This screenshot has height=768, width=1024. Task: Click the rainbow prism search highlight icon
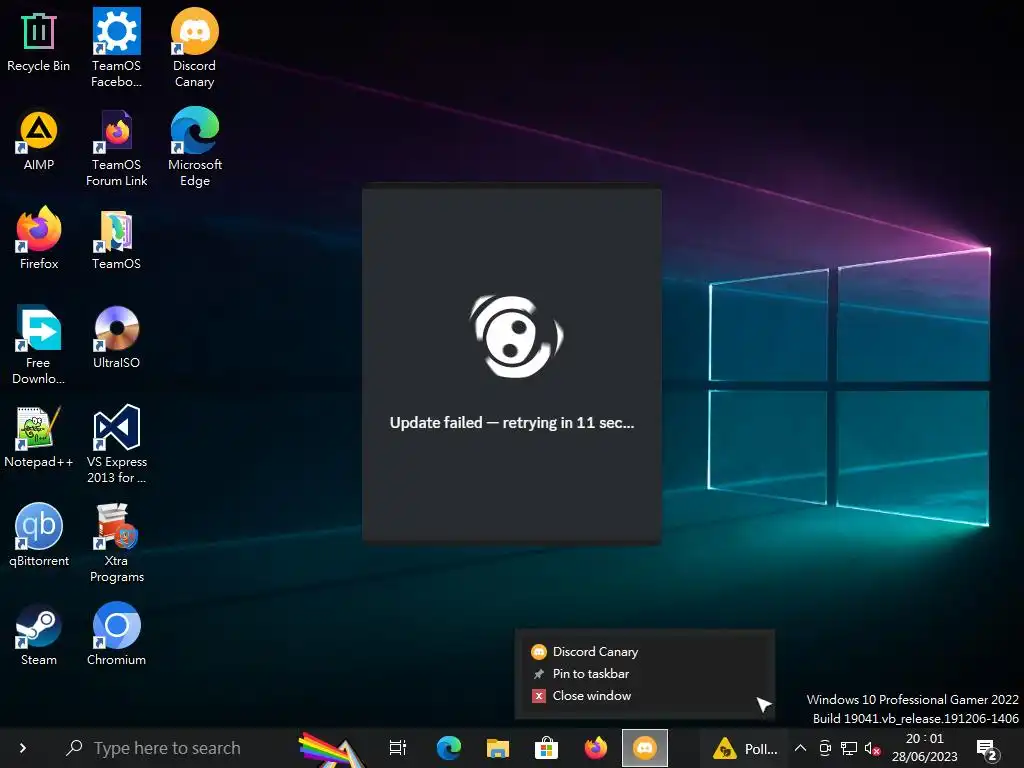coord(331,749)
